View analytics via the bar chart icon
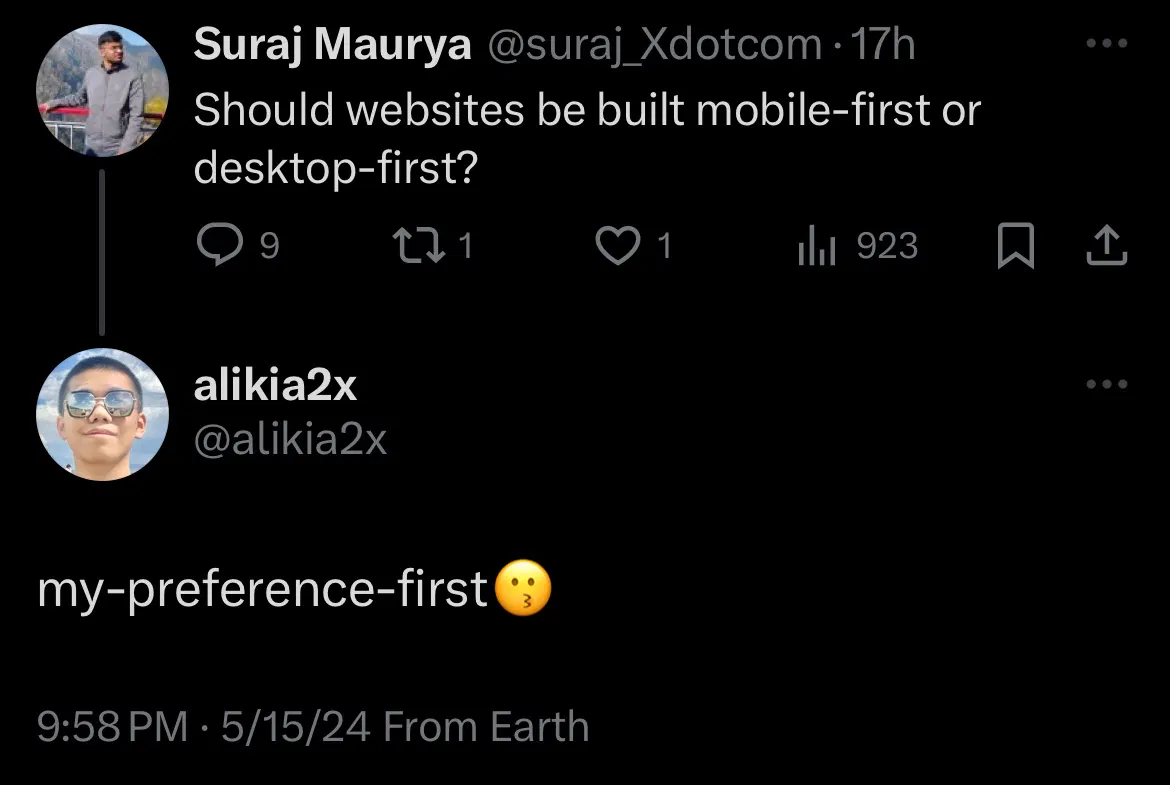This screenshot has height=785, width=1170. click(x=815, y=246)
